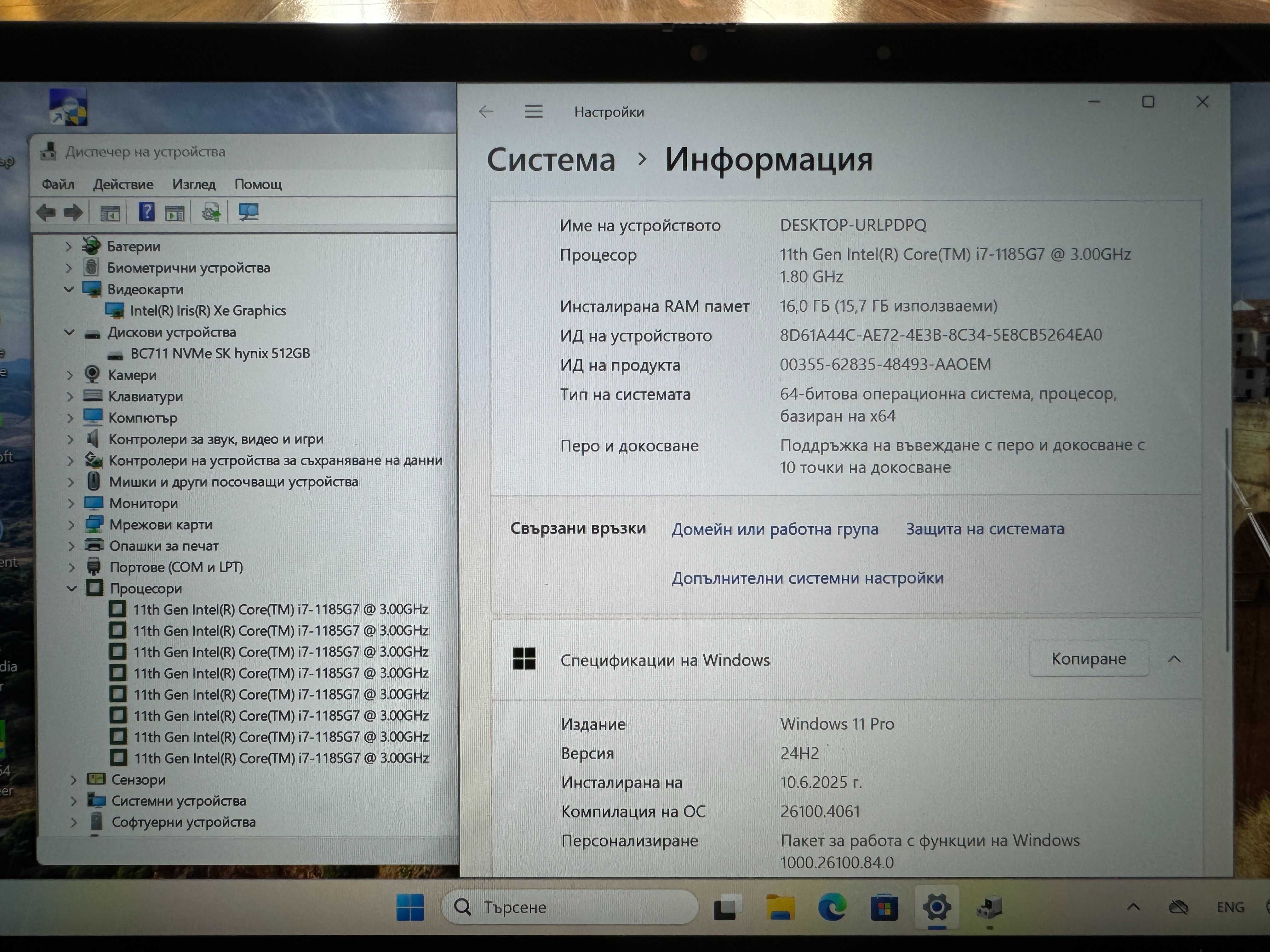
Task: Open Microsoft Edge from the taskbar
Action: (832, 907)
